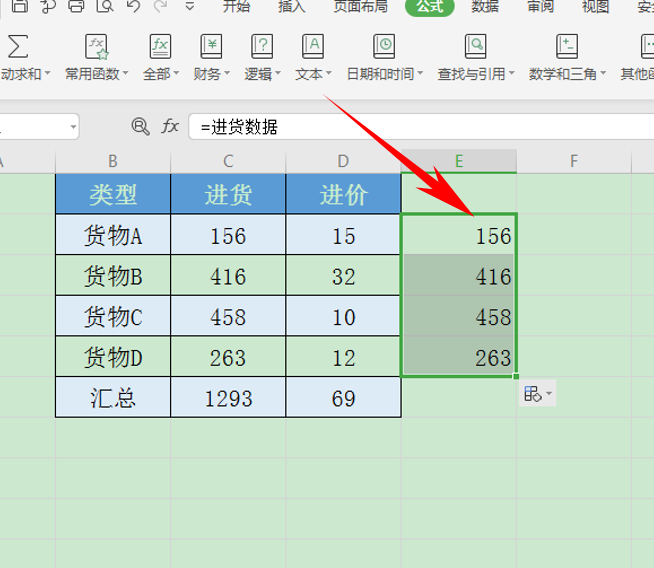The image size is (654, 568).
Task: Expand the 逻辑 dropdown arrow
Action: pos(278,73)
